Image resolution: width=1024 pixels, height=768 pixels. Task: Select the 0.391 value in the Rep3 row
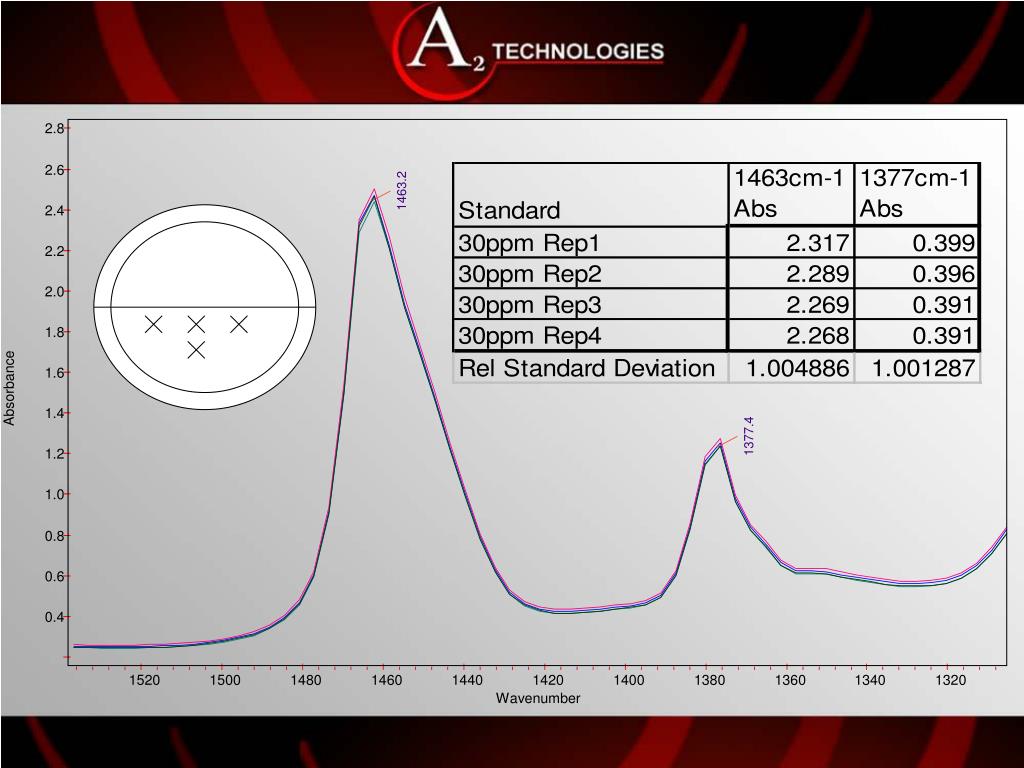click(944, 305)
